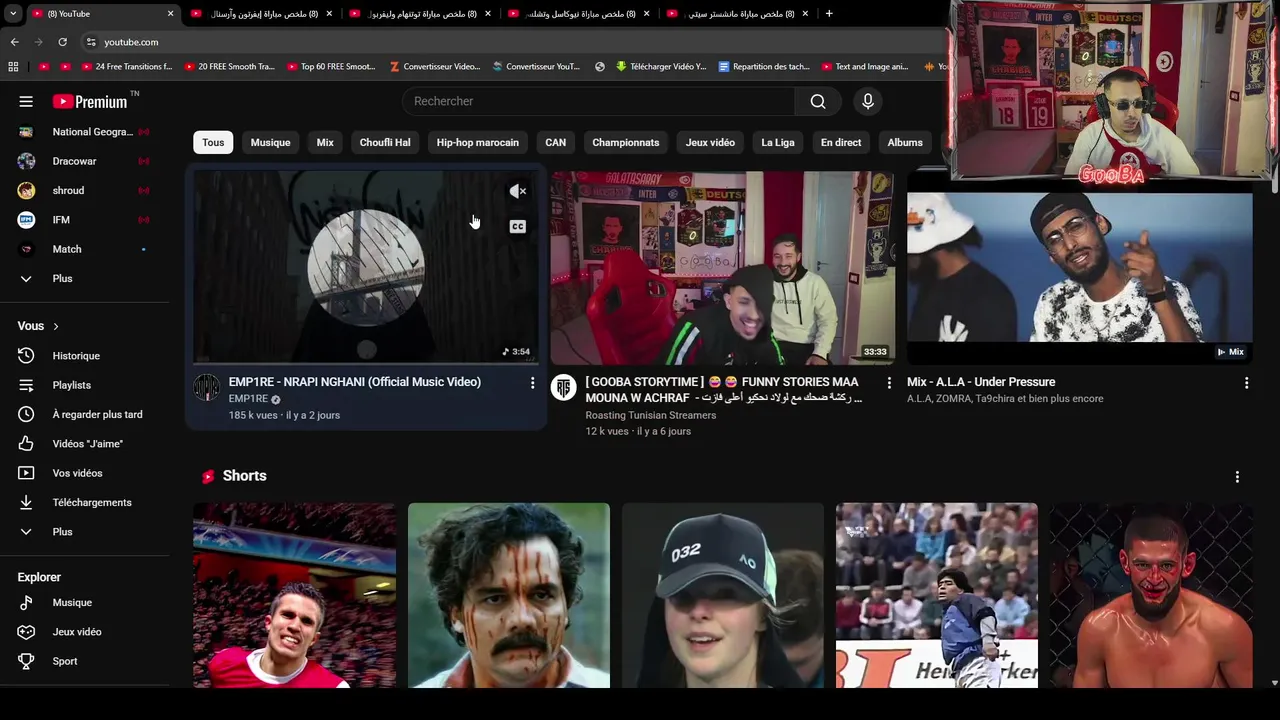
Task: Select the En direct filter chip
Action: click(x=840, y=142)
